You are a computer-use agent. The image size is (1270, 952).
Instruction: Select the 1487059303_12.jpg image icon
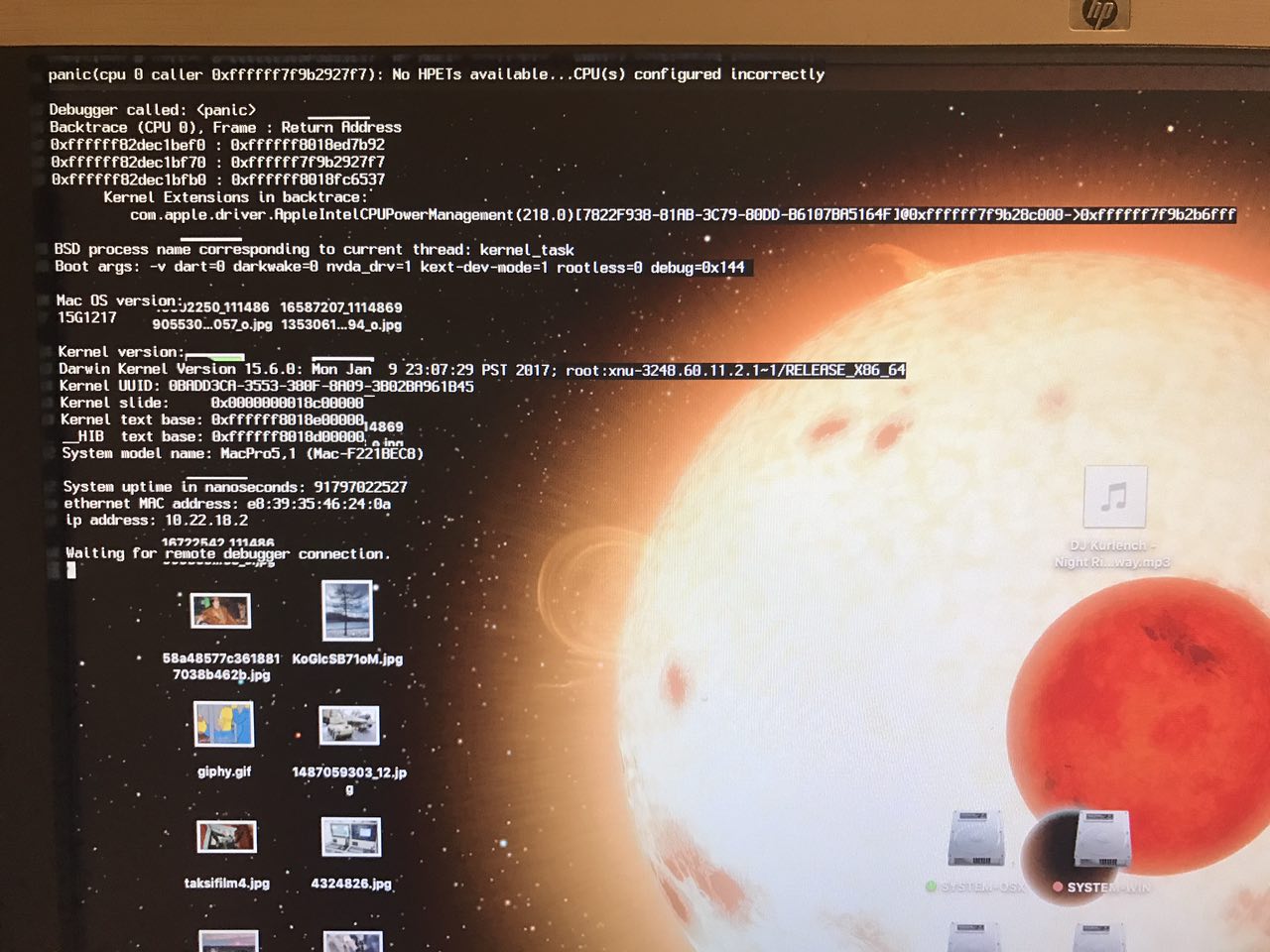click(349, 725)
